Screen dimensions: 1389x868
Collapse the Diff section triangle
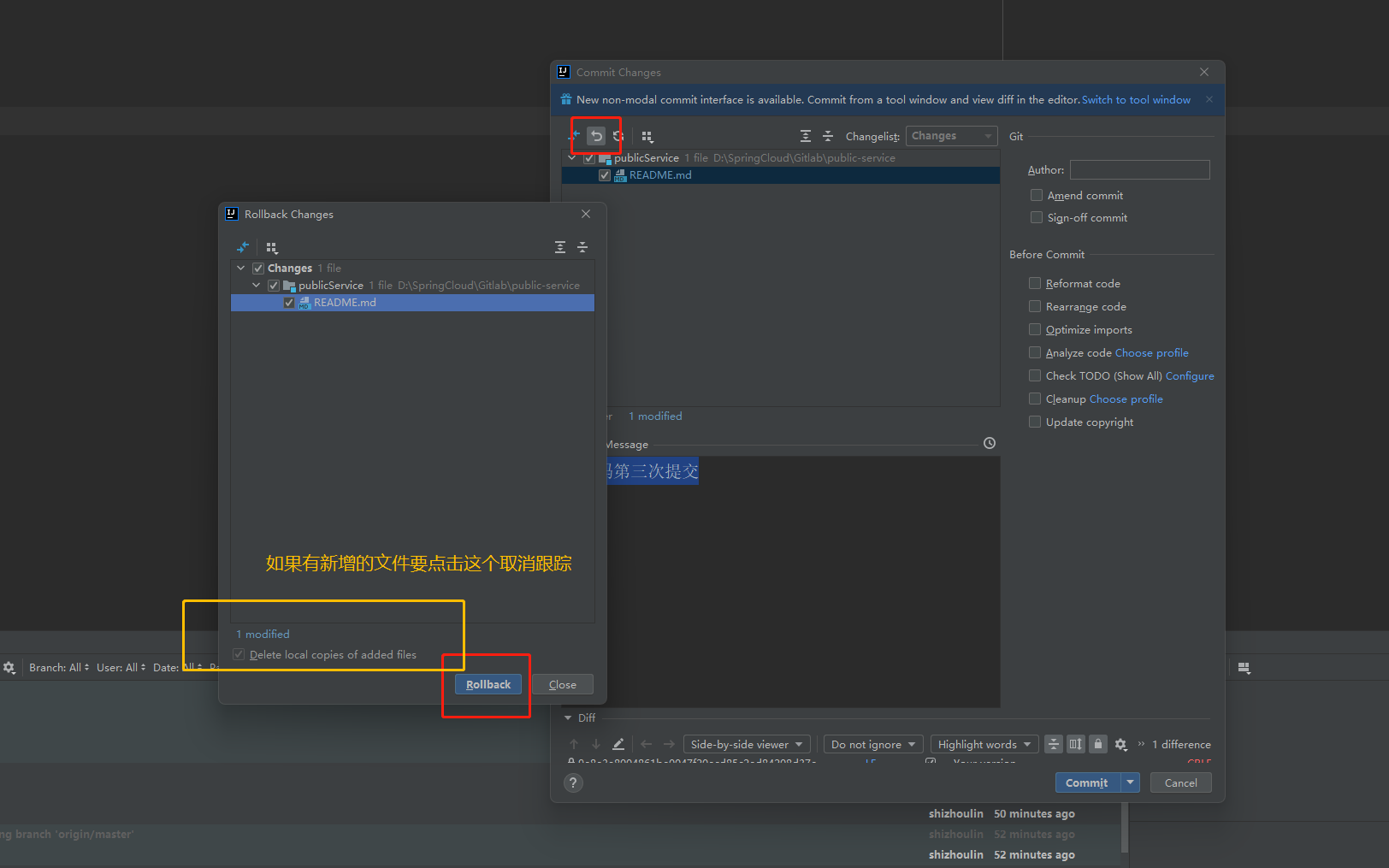[568, 718]
